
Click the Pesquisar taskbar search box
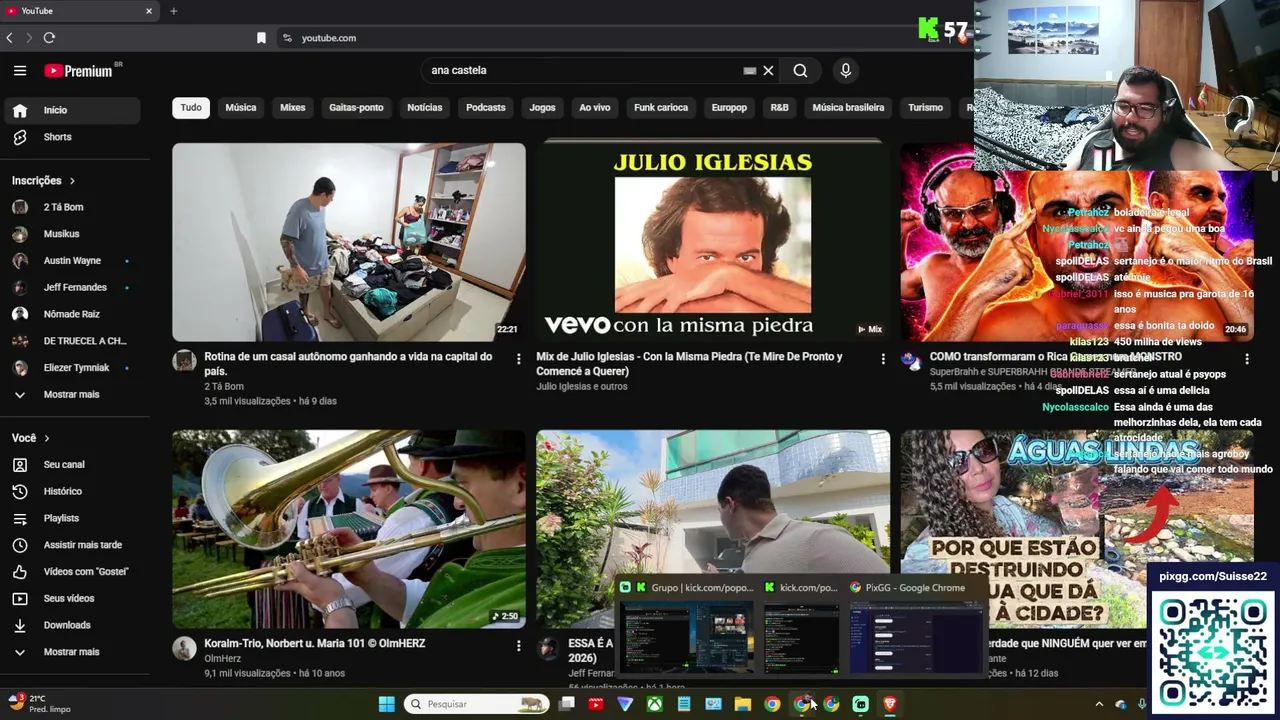[x=477, y=704]
